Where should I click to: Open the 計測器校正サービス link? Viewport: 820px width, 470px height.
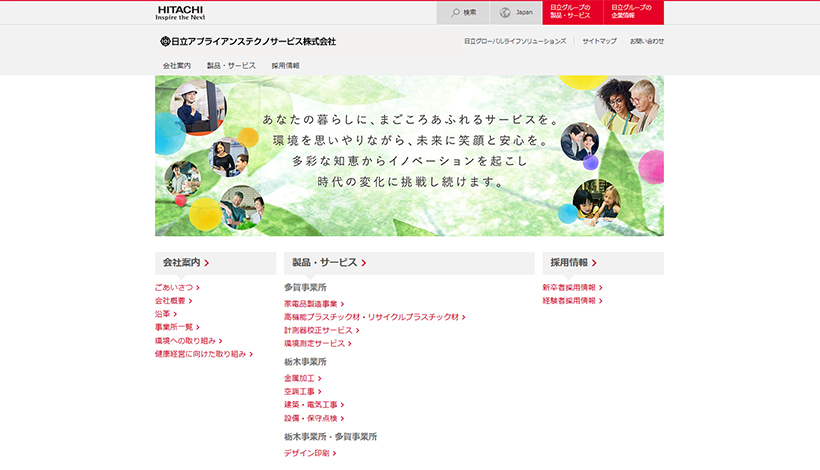tap(322, 330)
